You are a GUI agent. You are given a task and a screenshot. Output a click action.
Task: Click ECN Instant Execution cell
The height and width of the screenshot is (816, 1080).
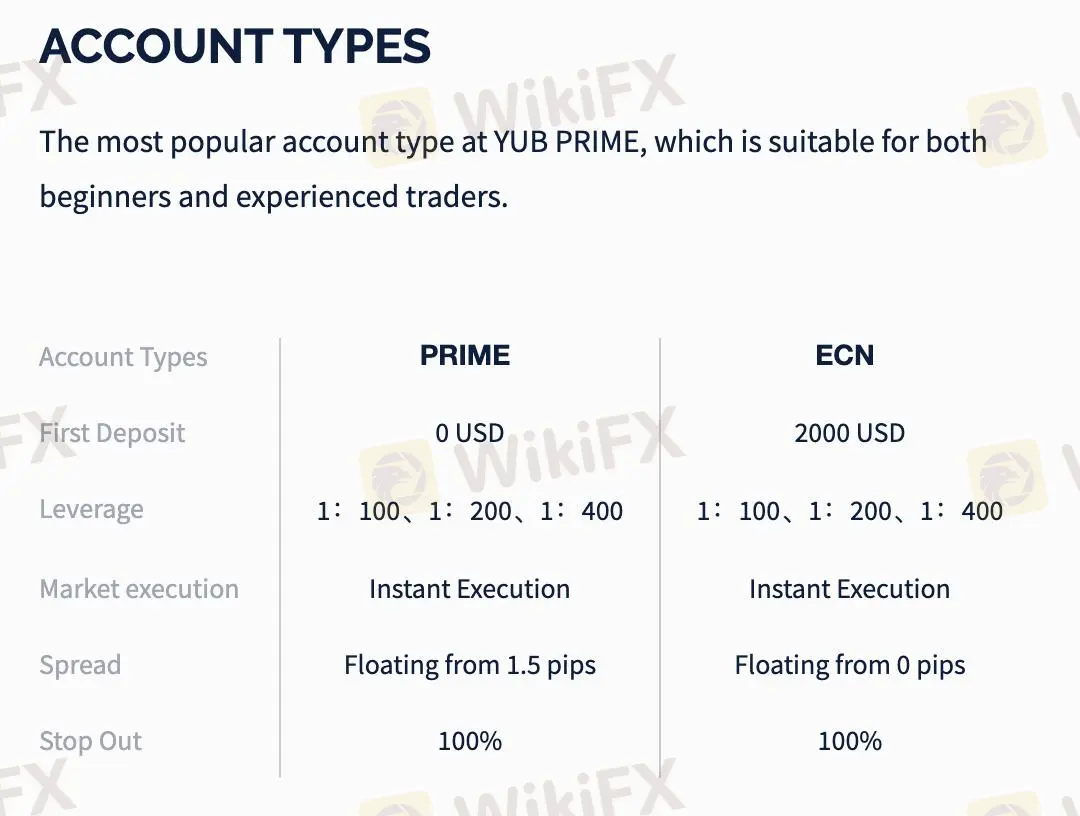(x=849, y=589)
